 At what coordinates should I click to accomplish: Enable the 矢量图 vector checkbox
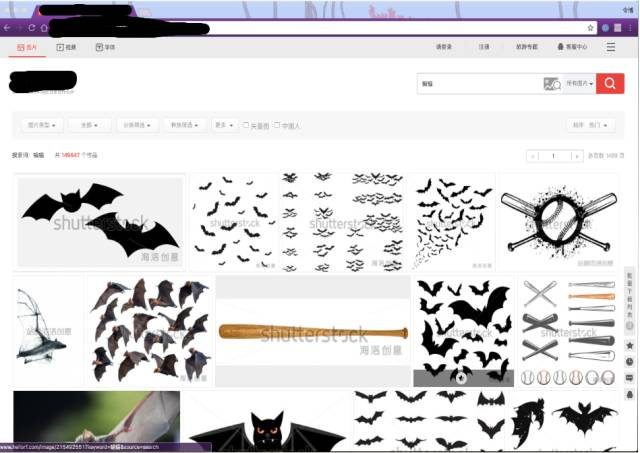pyautogui.click(x=246, y=125)
